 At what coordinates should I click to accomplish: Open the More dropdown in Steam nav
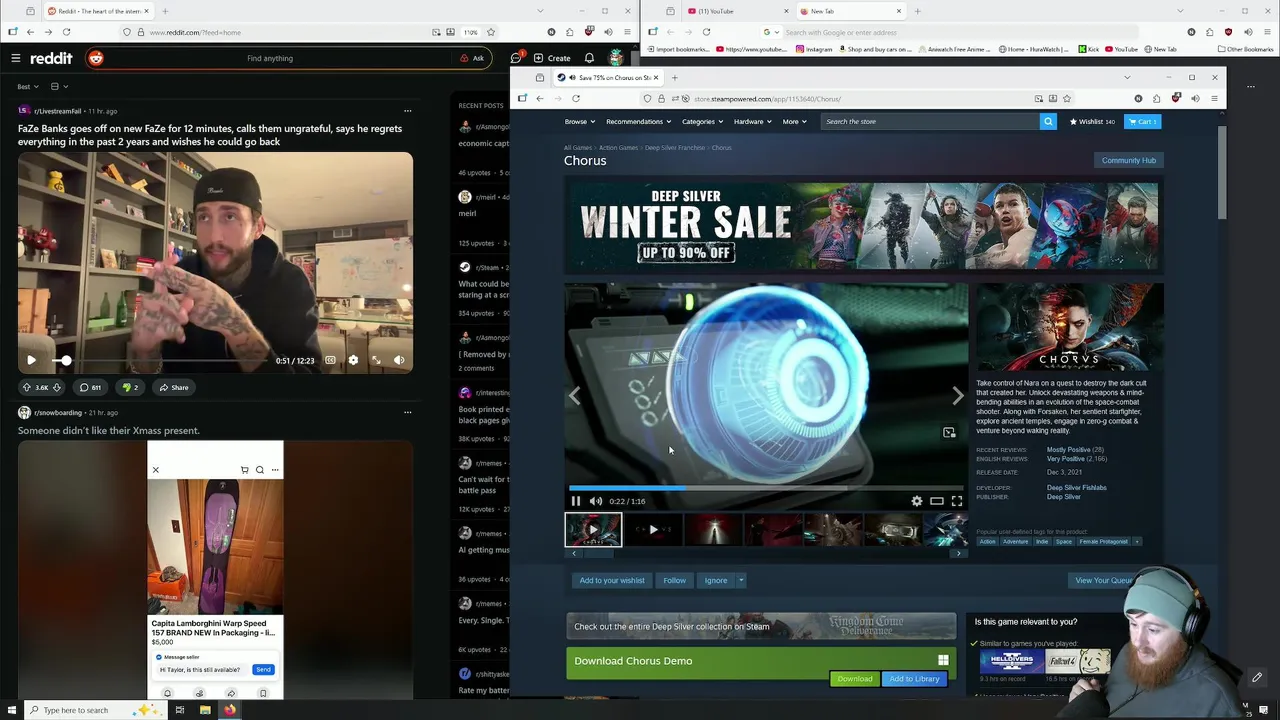[x=795, y=121]
